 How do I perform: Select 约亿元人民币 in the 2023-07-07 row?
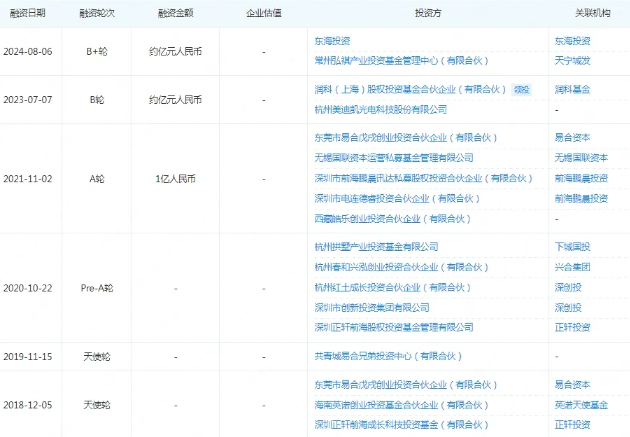click(176, 100)
